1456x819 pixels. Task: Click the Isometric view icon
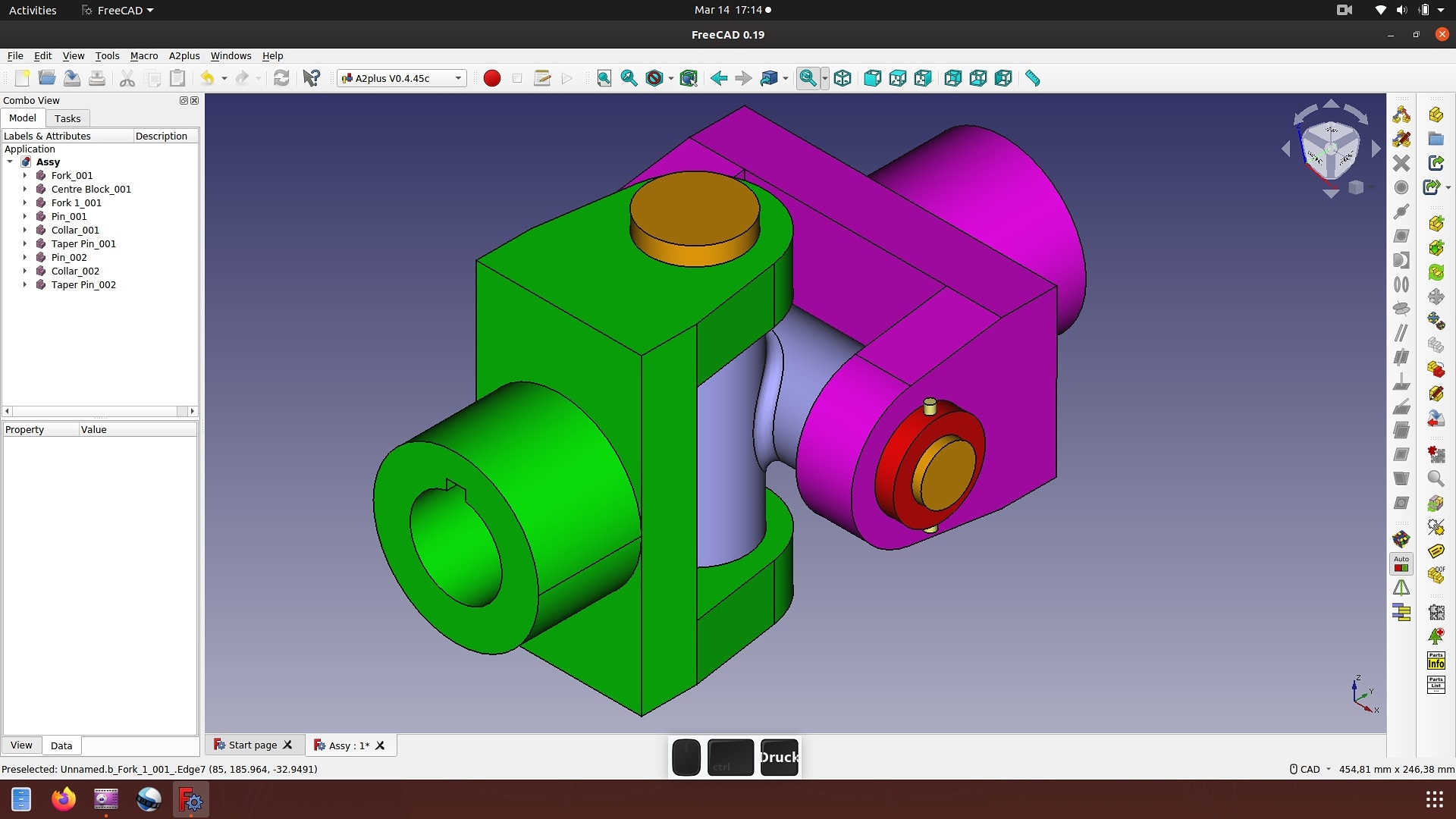click(843, 78)
